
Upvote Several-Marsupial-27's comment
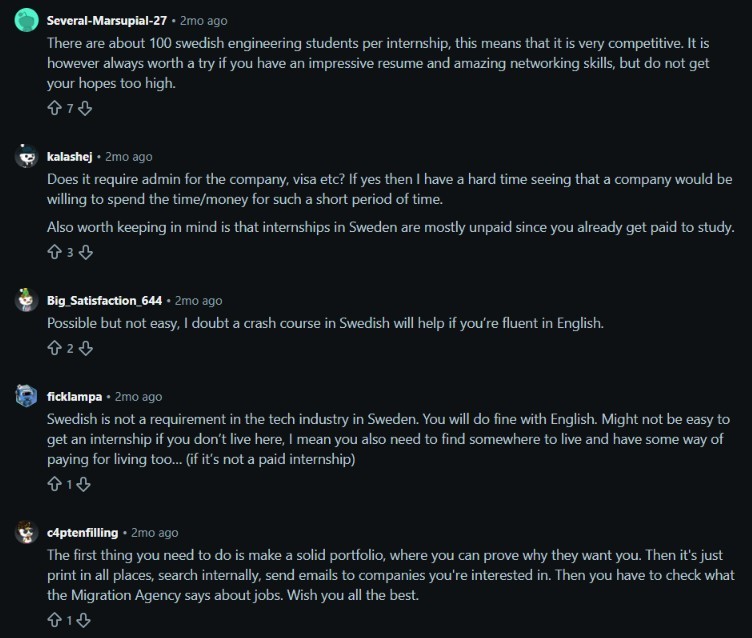click(x=54, y=108)
